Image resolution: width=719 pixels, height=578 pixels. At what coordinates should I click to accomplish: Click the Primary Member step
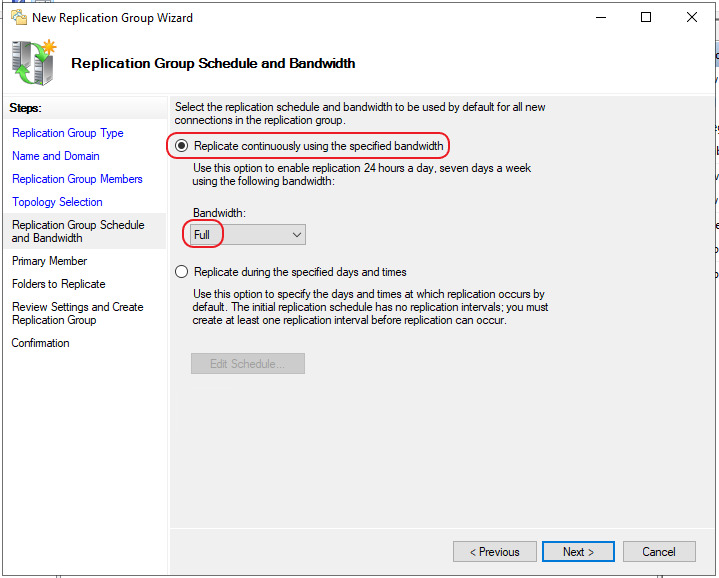(49, 261)
